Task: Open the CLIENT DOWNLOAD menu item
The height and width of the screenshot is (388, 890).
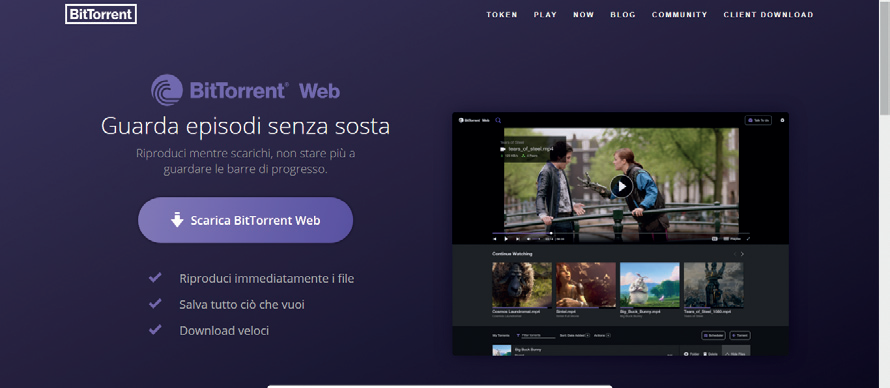Action: pos(769,15)
